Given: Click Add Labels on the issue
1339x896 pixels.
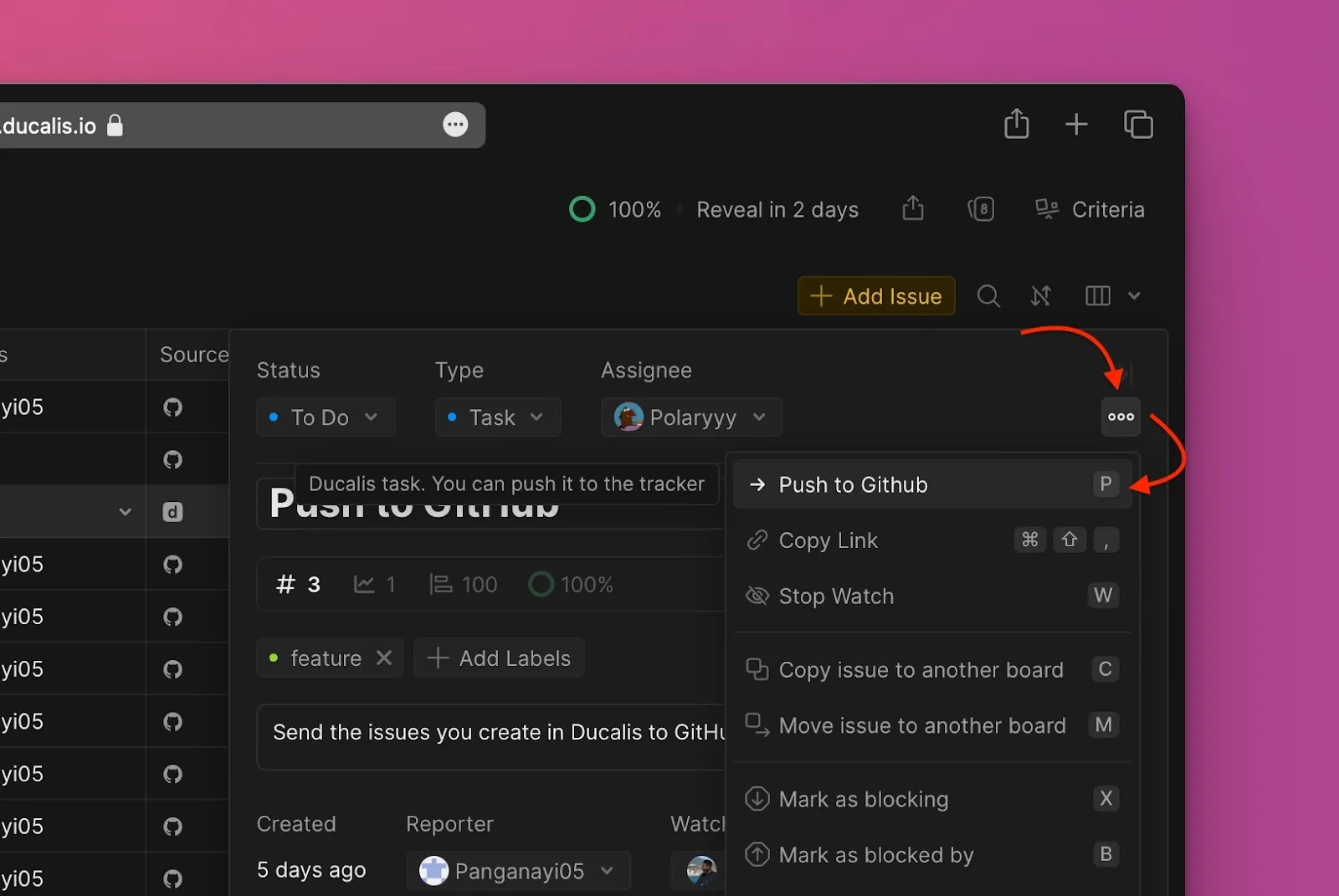Looking at the screenshot, I should (499, 658).
